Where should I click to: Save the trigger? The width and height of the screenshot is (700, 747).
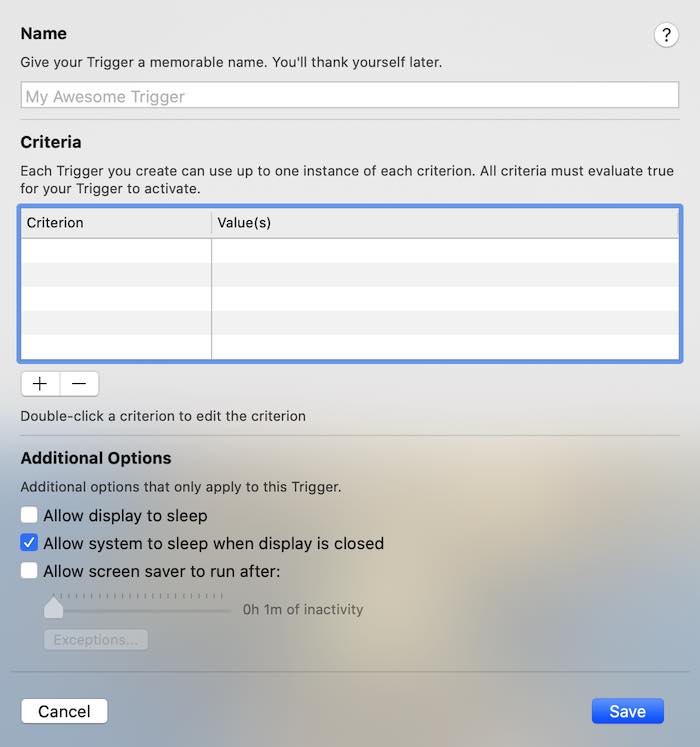point(627,711)
